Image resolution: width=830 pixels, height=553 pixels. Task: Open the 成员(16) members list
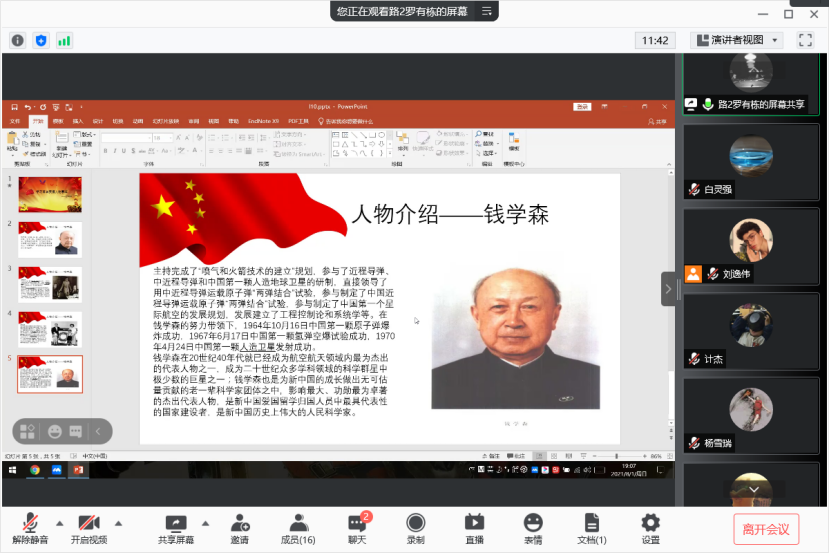click(298, 529)
